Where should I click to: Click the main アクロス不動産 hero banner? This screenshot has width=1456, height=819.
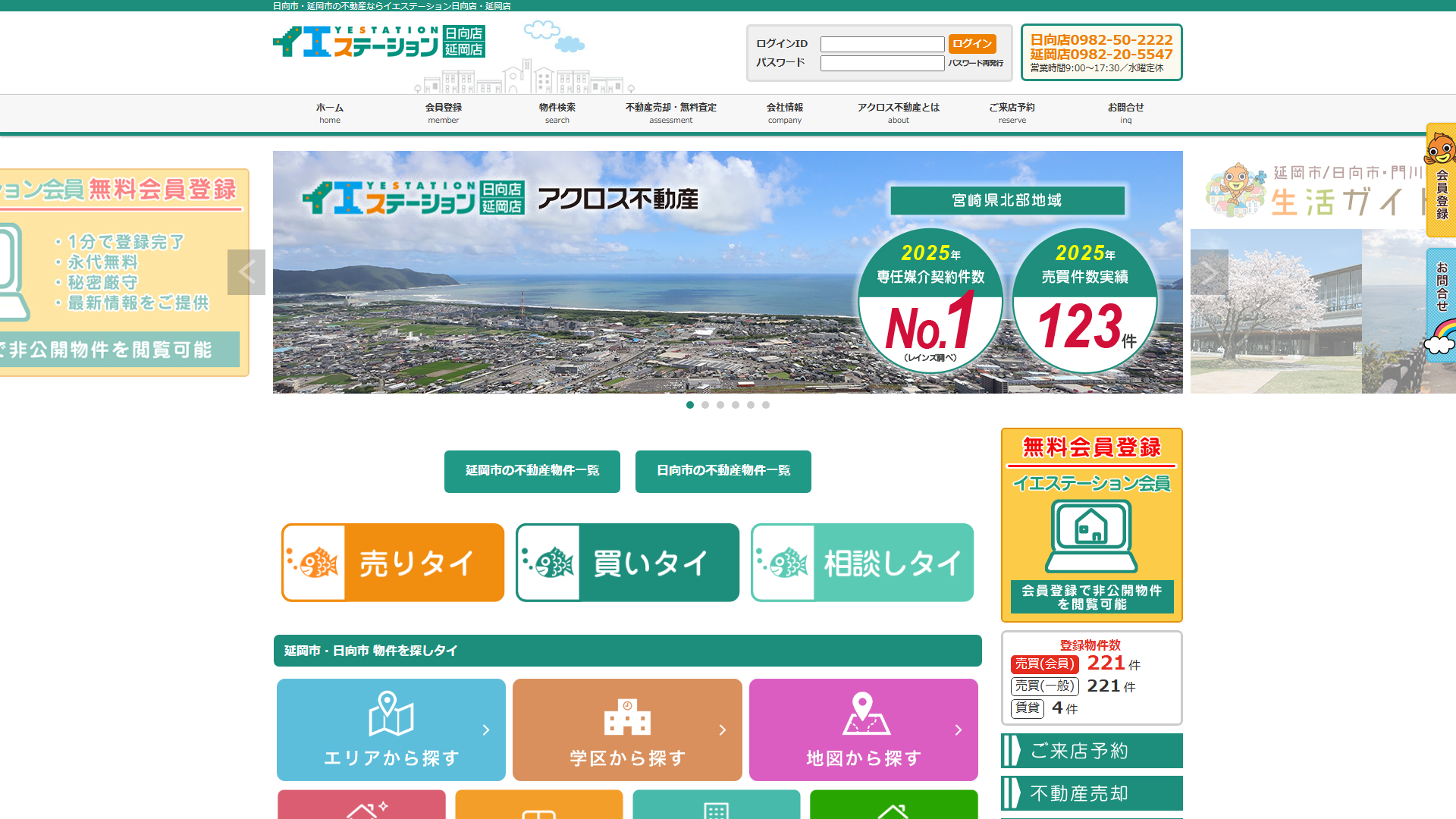[728, 272]
